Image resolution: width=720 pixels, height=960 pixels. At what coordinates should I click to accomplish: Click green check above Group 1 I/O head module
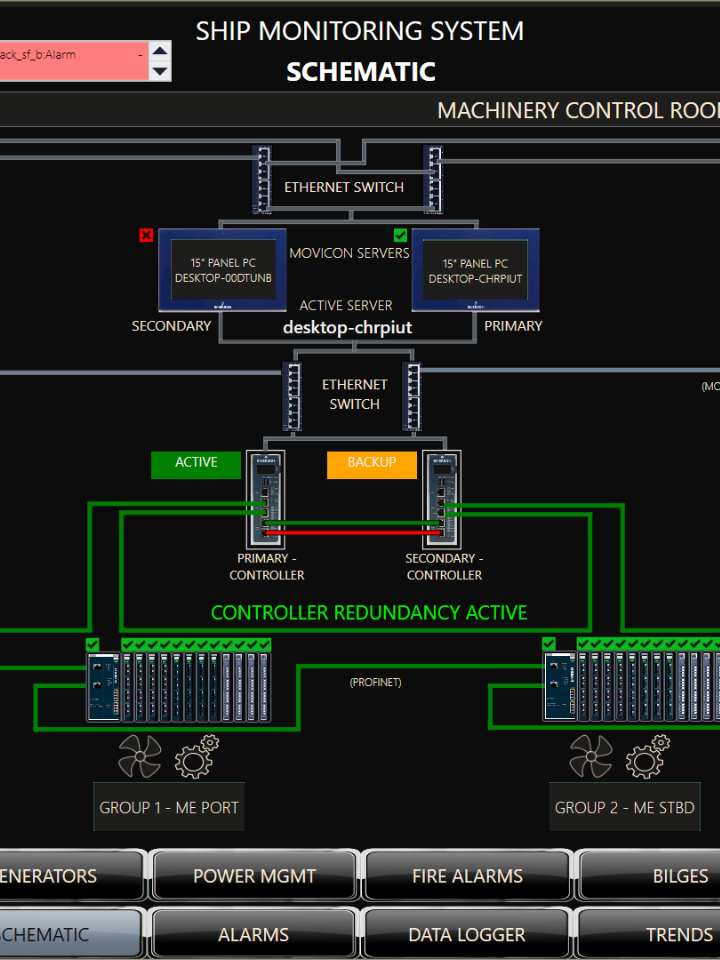pyautogui.click(x=93, y=644)
